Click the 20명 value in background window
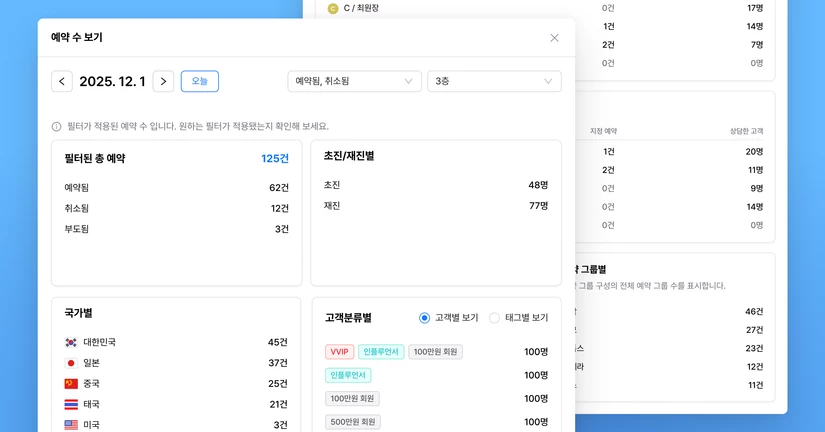The height and width of the screenshot is (432, 825). pos(754,152)
